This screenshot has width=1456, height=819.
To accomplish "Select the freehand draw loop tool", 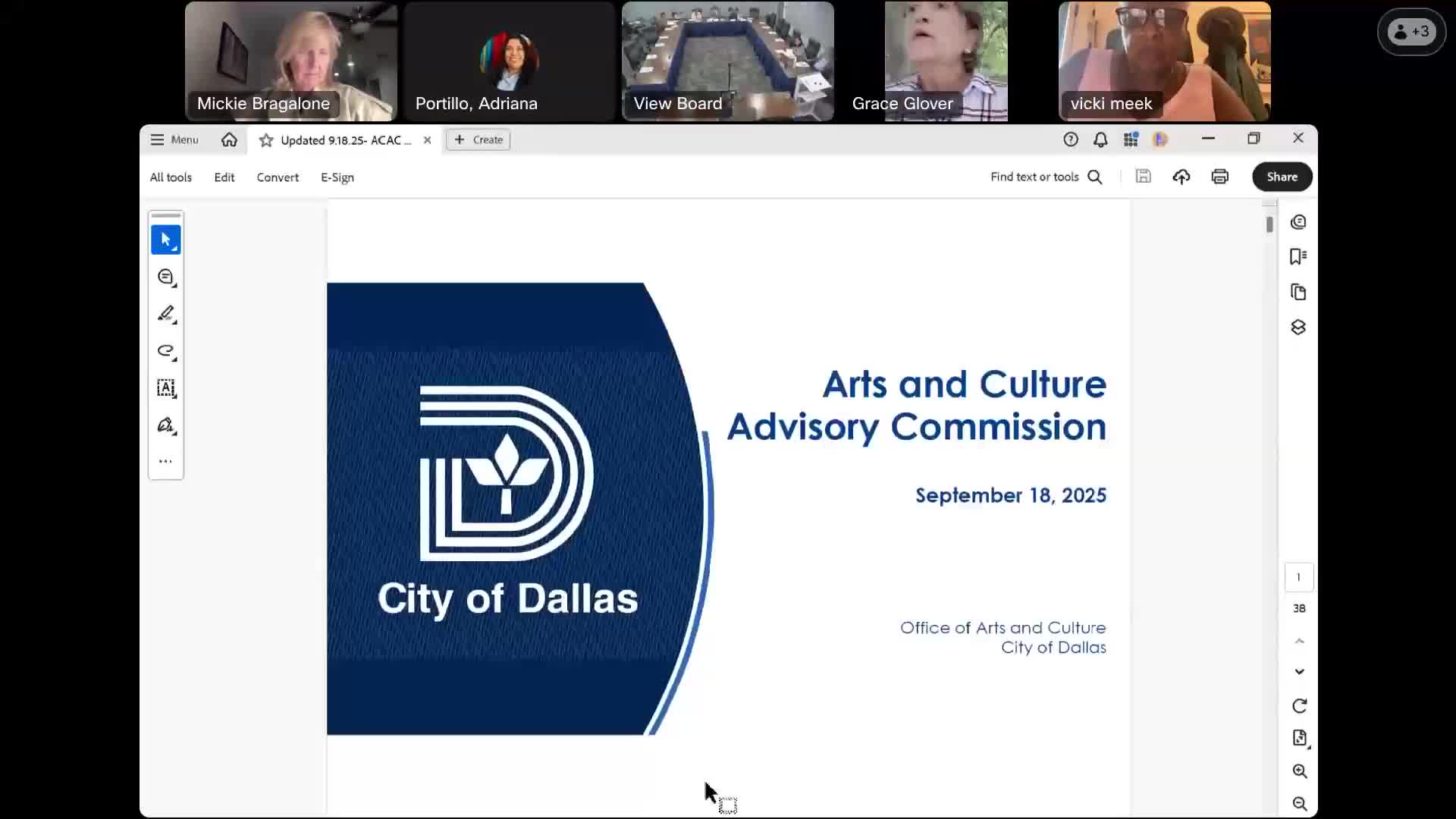I will (165, 351).
